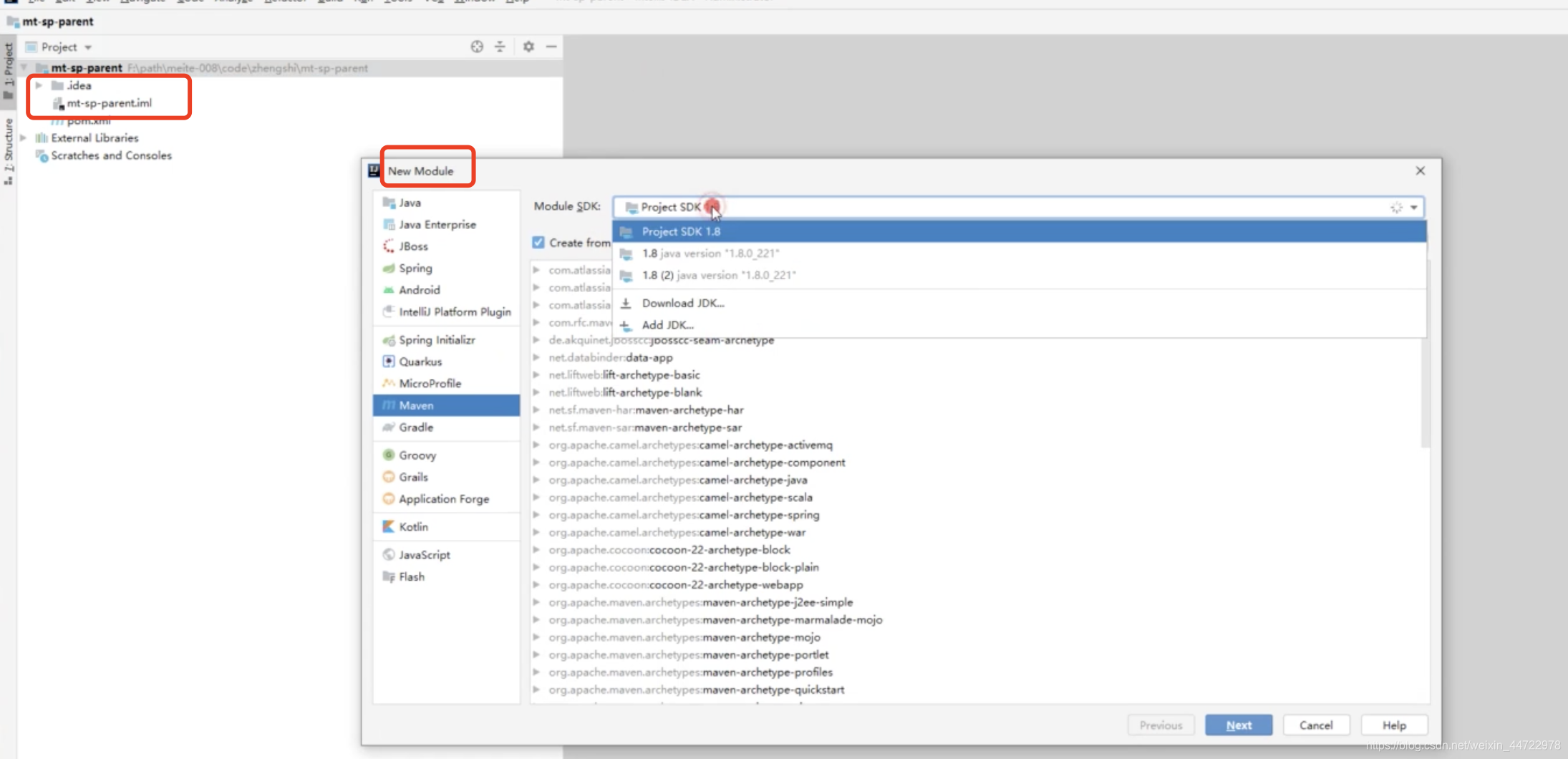
Task: Click the Add JDK plus icon
Action: [626, 325]
